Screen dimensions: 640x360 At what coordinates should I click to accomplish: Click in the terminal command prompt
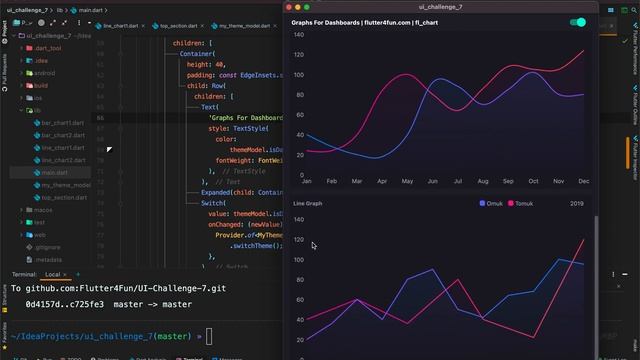click(209, 336)
